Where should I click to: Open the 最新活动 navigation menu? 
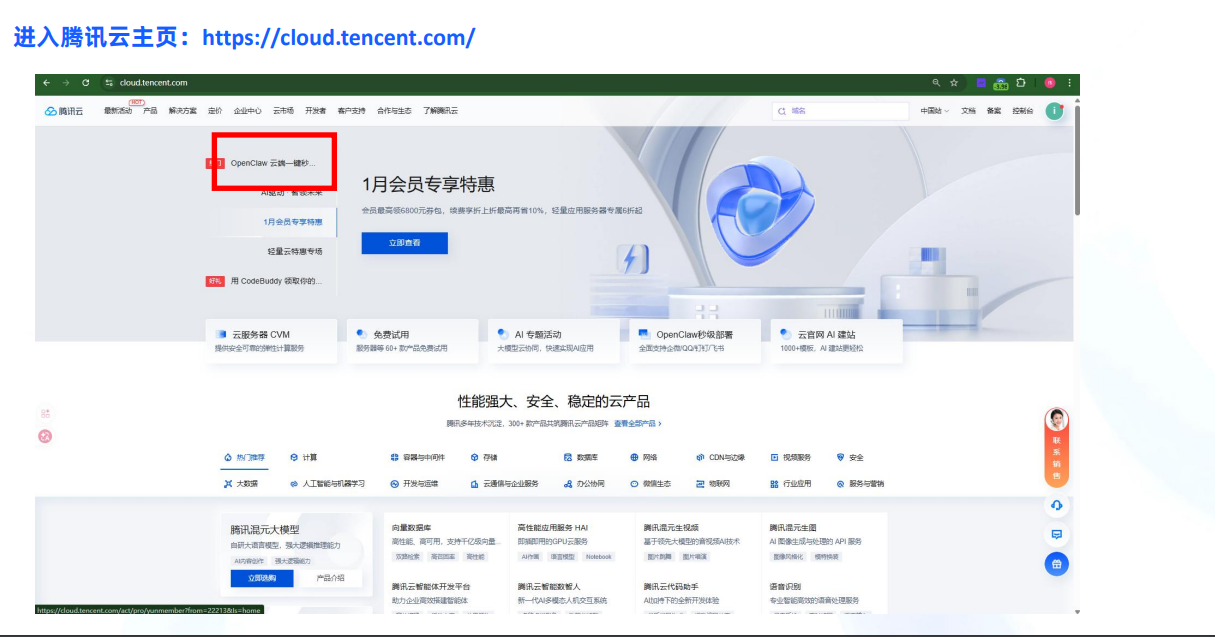118,111
